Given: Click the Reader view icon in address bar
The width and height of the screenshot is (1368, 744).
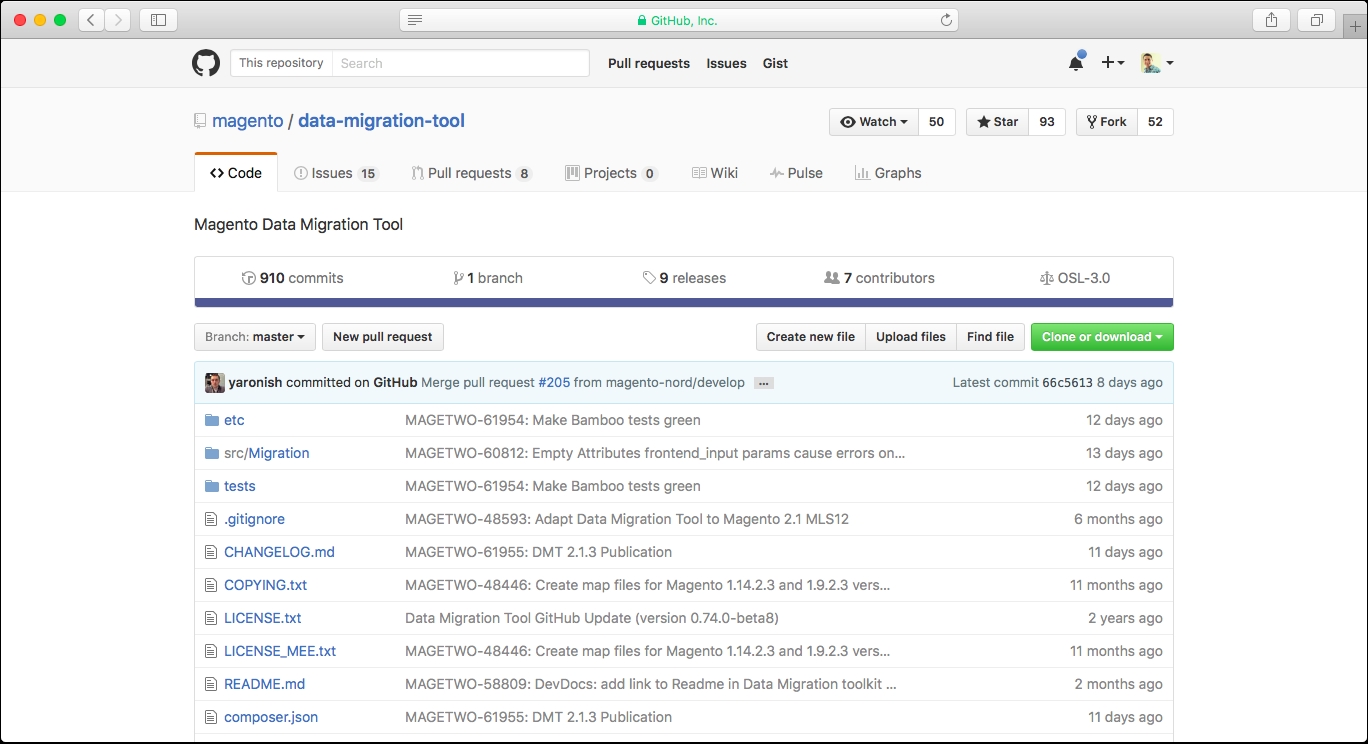Looking at the screenshot, I should [415, 20].
